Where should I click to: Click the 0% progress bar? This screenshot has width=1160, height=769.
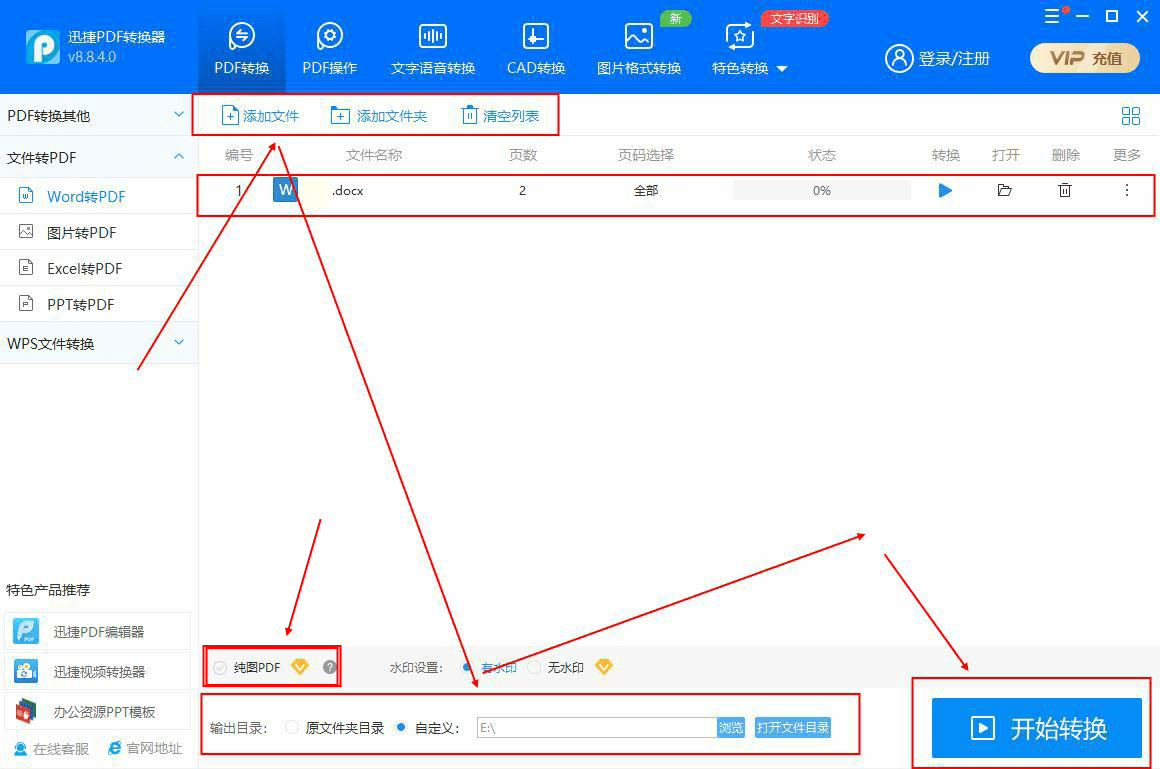tap(821, 190)
